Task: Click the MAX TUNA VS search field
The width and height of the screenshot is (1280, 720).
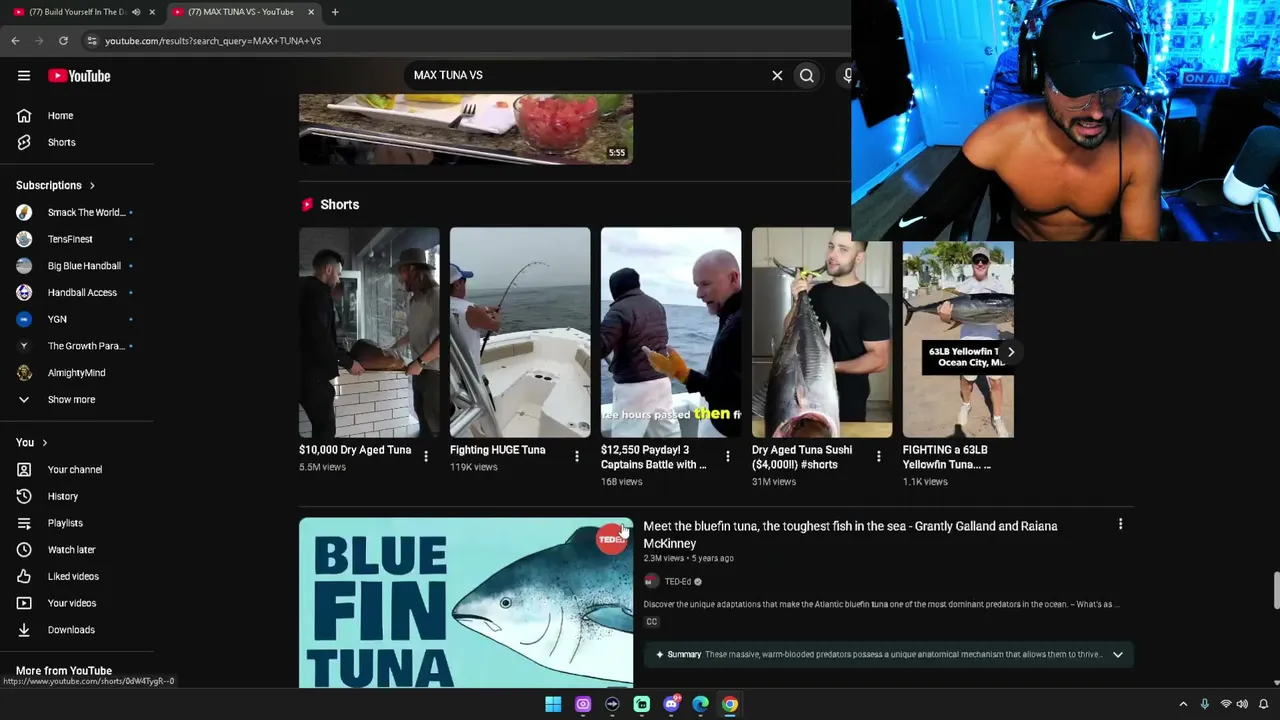Action: (585, 75)
